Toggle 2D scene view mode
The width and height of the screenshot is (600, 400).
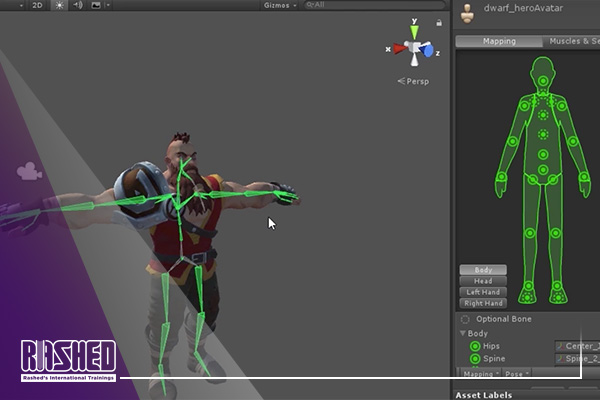37,5
